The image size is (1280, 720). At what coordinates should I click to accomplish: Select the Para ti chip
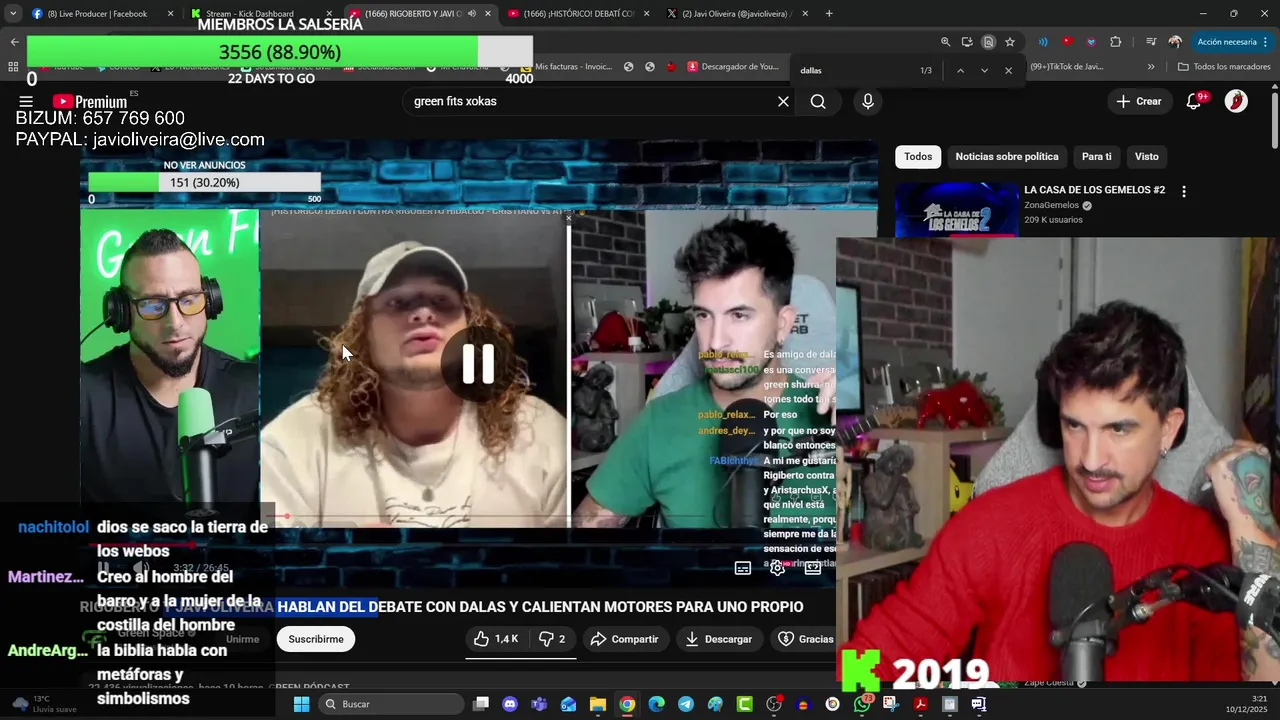click(1096, 156)
